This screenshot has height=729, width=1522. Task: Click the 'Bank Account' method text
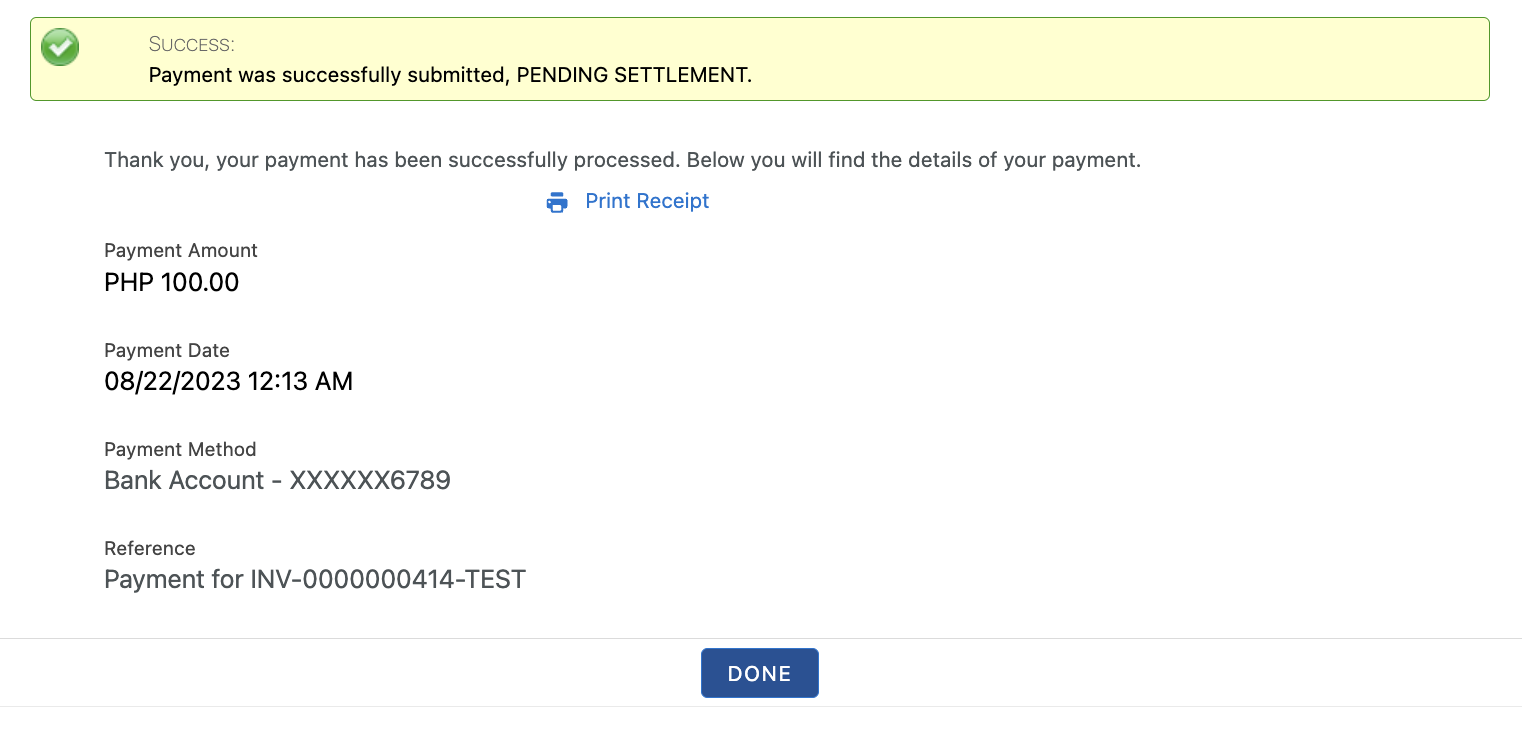pos(184,480)
